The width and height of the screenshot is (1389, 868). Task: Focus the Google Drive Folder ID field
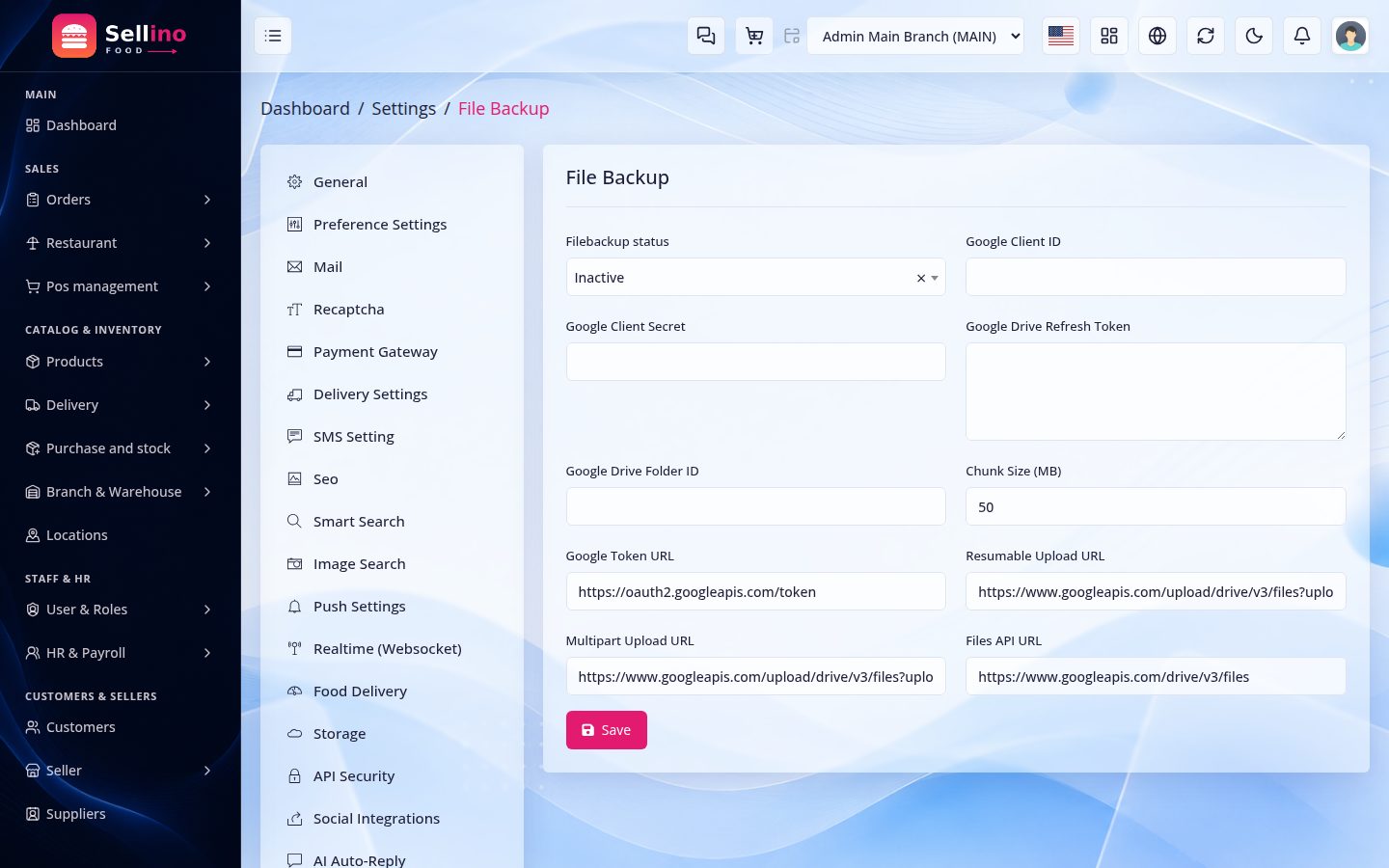pyautogui.click(x=755, y=506)
